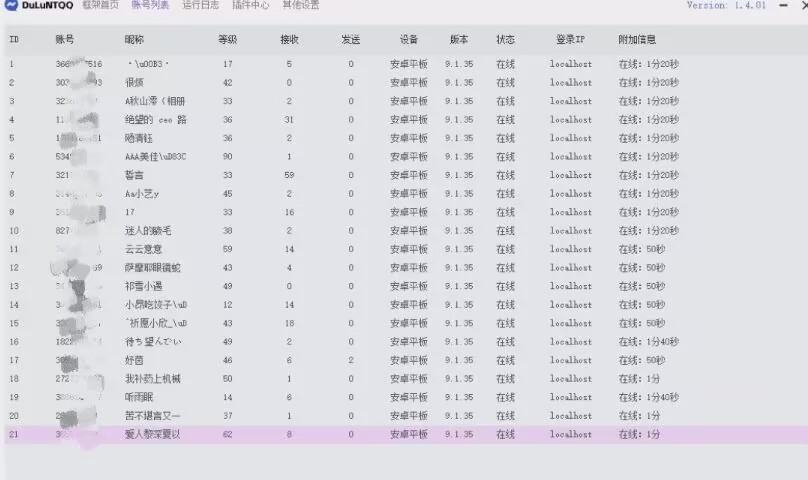Click the 发送 column header
The image size is (808, 480).
[x=351, y=39]
